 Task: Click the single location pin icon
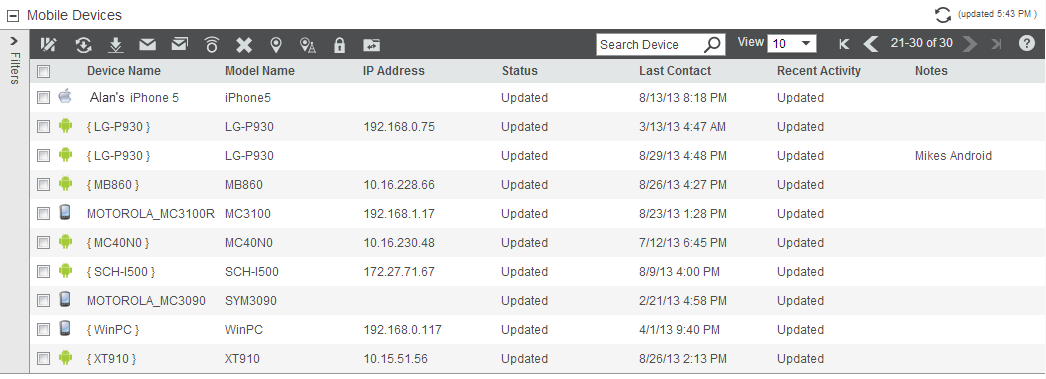(x=276, y=45)
